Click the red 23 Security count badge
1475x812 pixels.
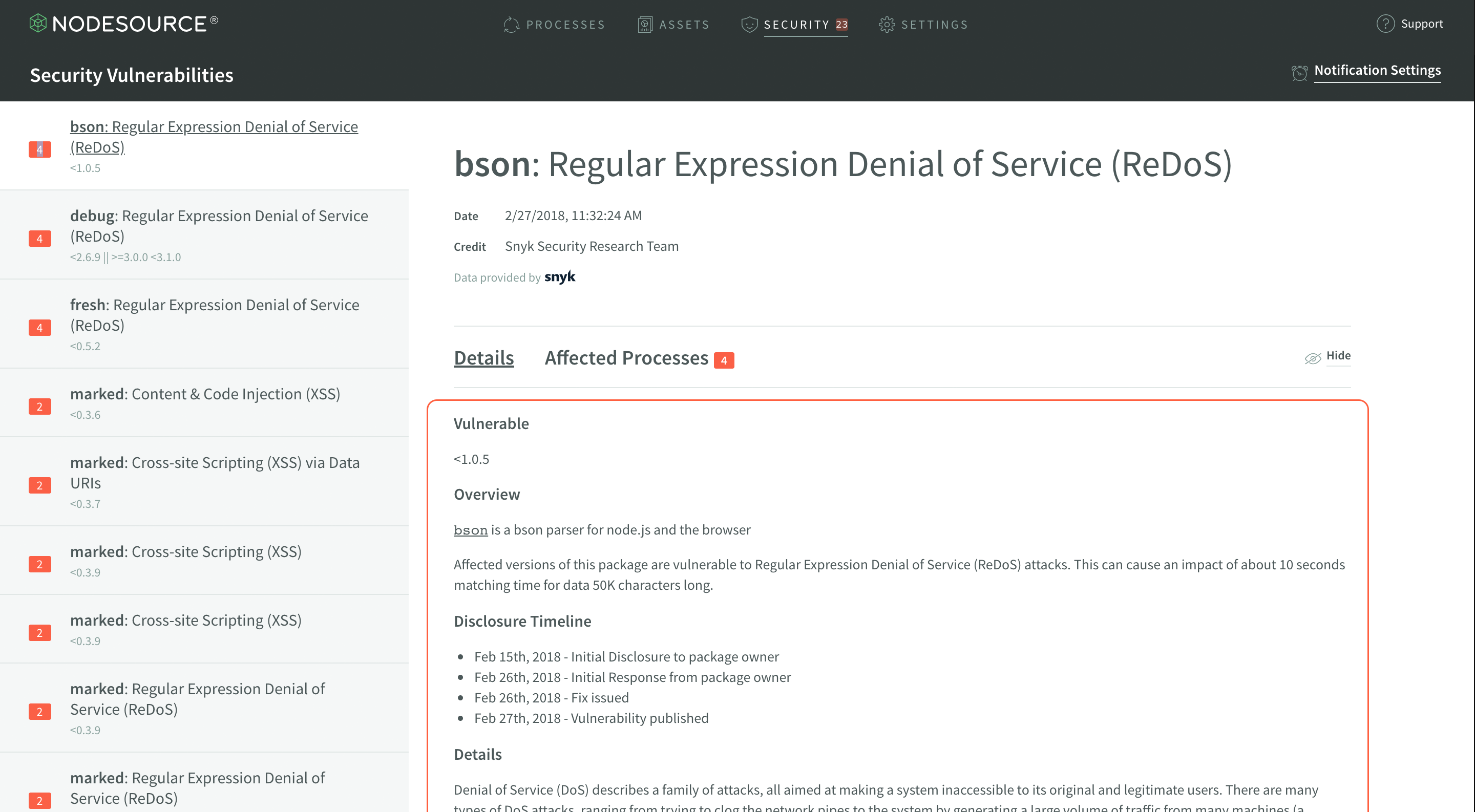[x=841, y=25]
